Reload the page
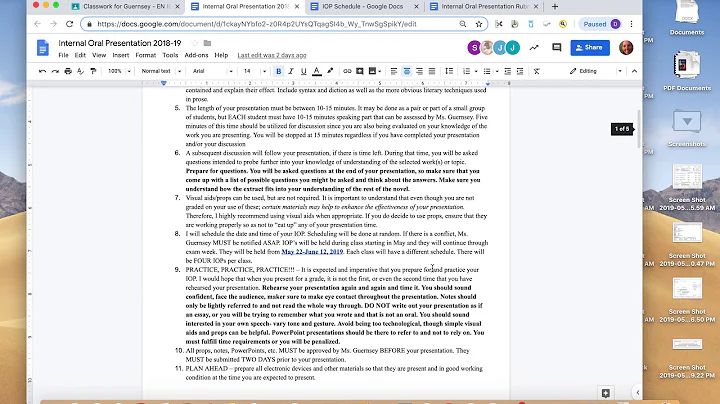The width and height of the screenshot is (720, 404). (x=69, y=24)
